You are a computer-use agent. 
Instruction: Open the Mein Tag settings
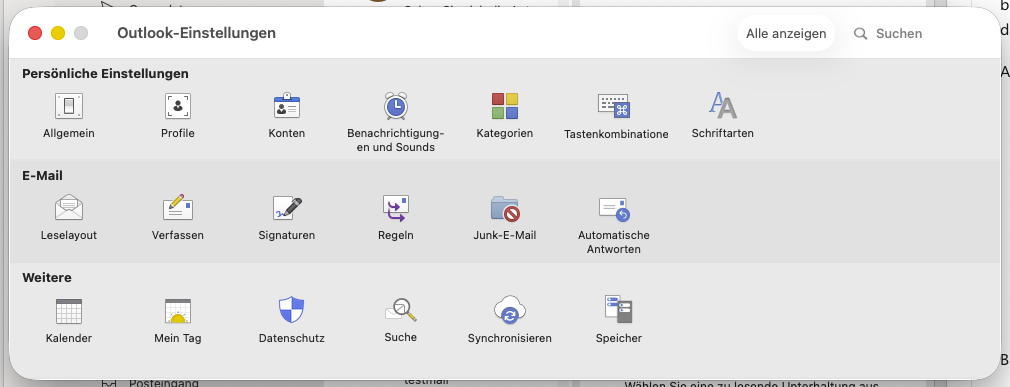[x=178, y=311]
